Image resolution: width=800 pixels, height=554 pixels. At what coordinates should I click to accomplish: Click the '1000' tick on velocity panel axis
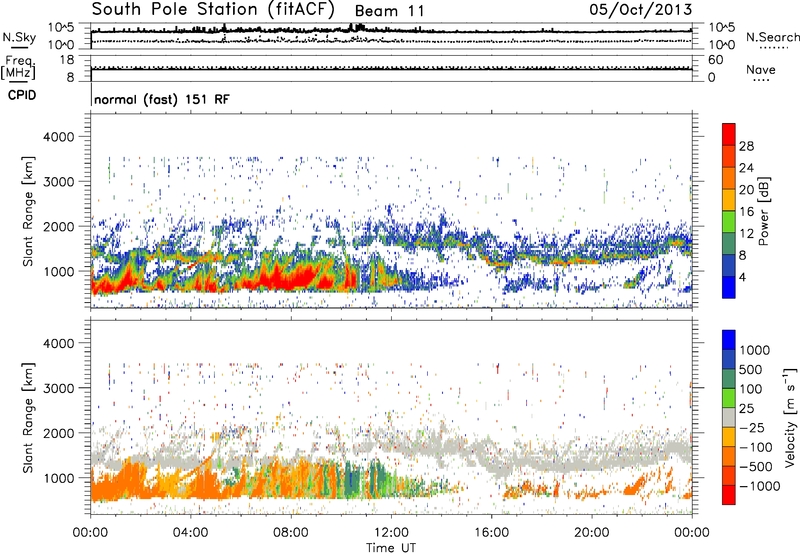(x=58, y=478)
